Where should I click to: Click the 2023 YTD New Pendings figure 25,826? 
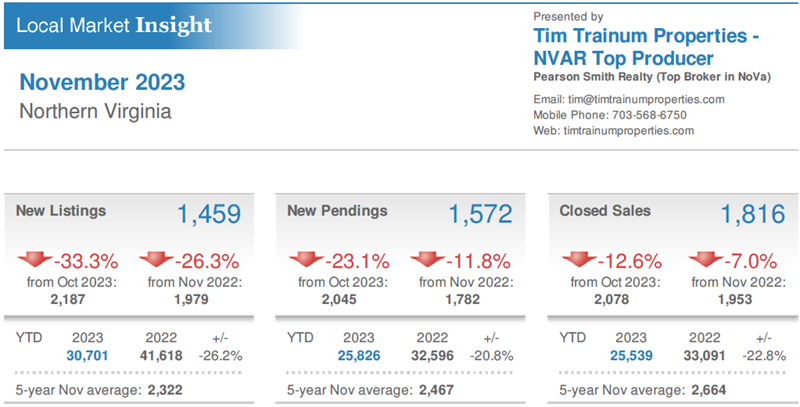click(359, 355)
